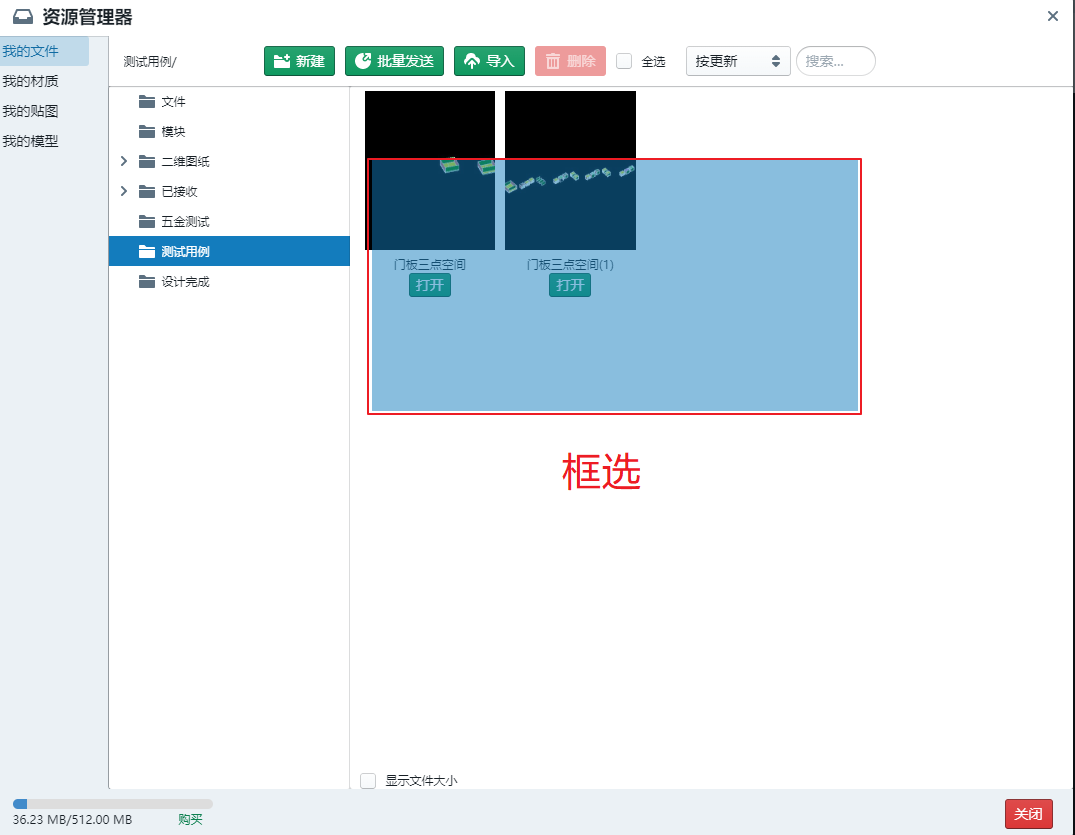Select the 文件 folder in tree
The height and width of the screenshot is (835, 1075).
tap(173, 102)
